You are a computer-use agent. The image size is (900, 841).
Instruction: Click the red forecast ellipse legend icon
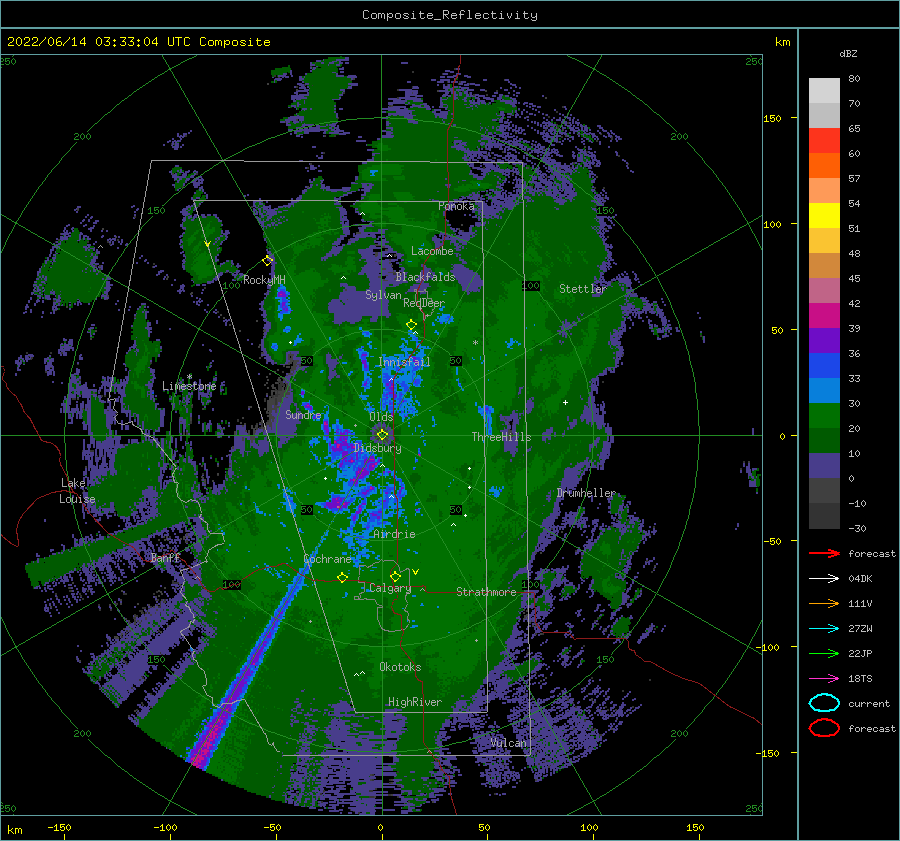coord(824,728)
